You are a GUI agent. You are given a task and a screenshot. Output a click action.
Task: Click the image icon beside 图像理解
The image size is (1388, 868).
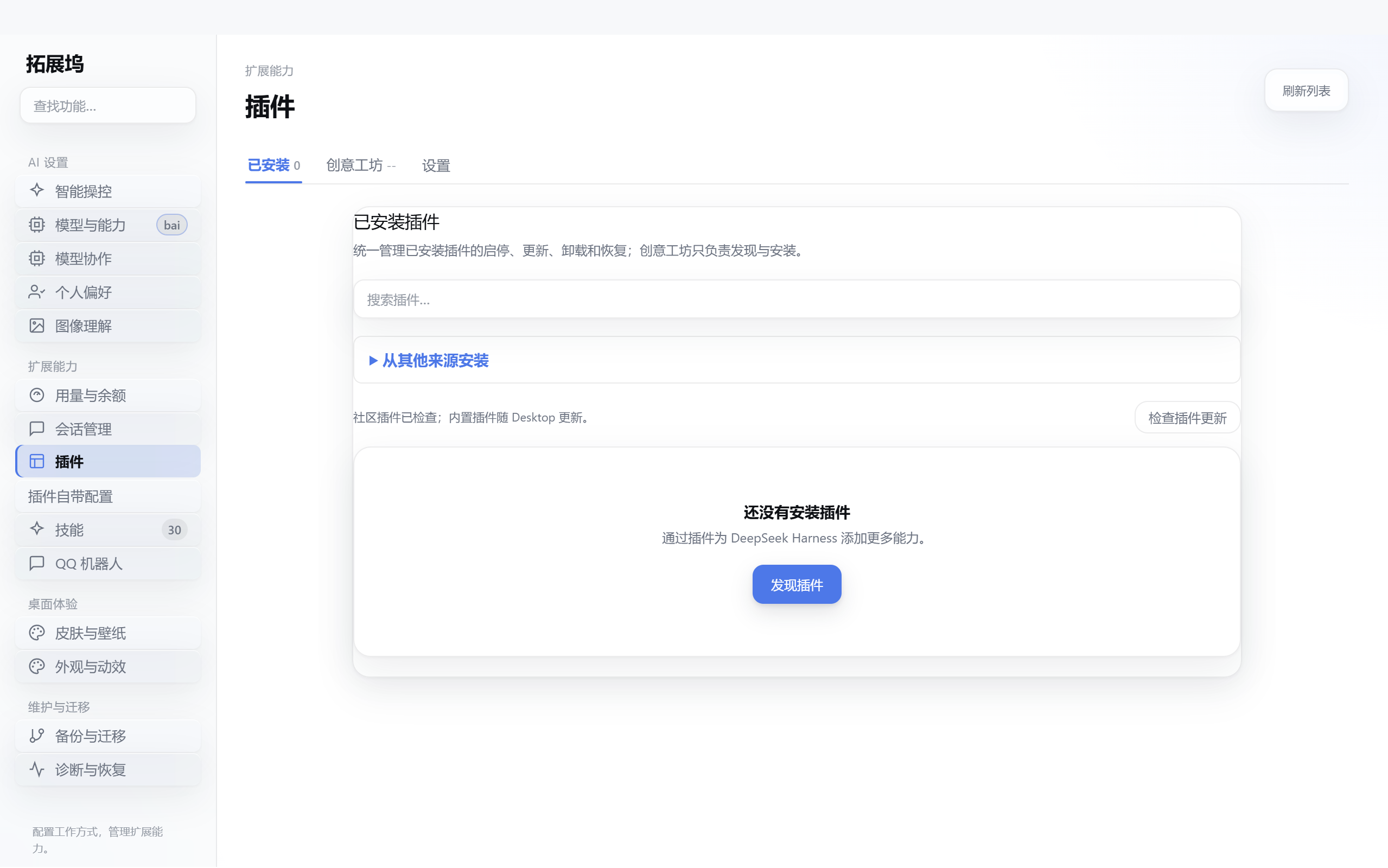(x=37, y=326)
